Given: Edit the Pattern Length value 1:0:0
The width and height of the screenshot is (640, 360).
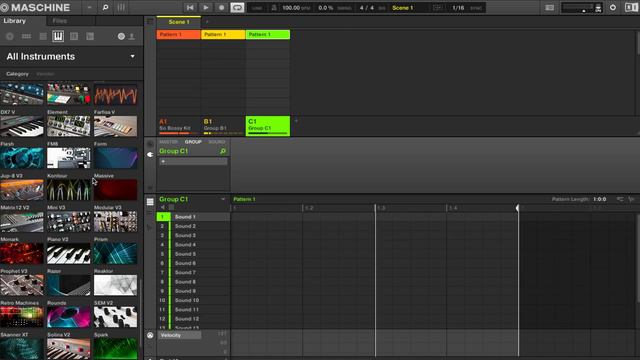Looking at the screenshot, I should click(x=600, y=199).
